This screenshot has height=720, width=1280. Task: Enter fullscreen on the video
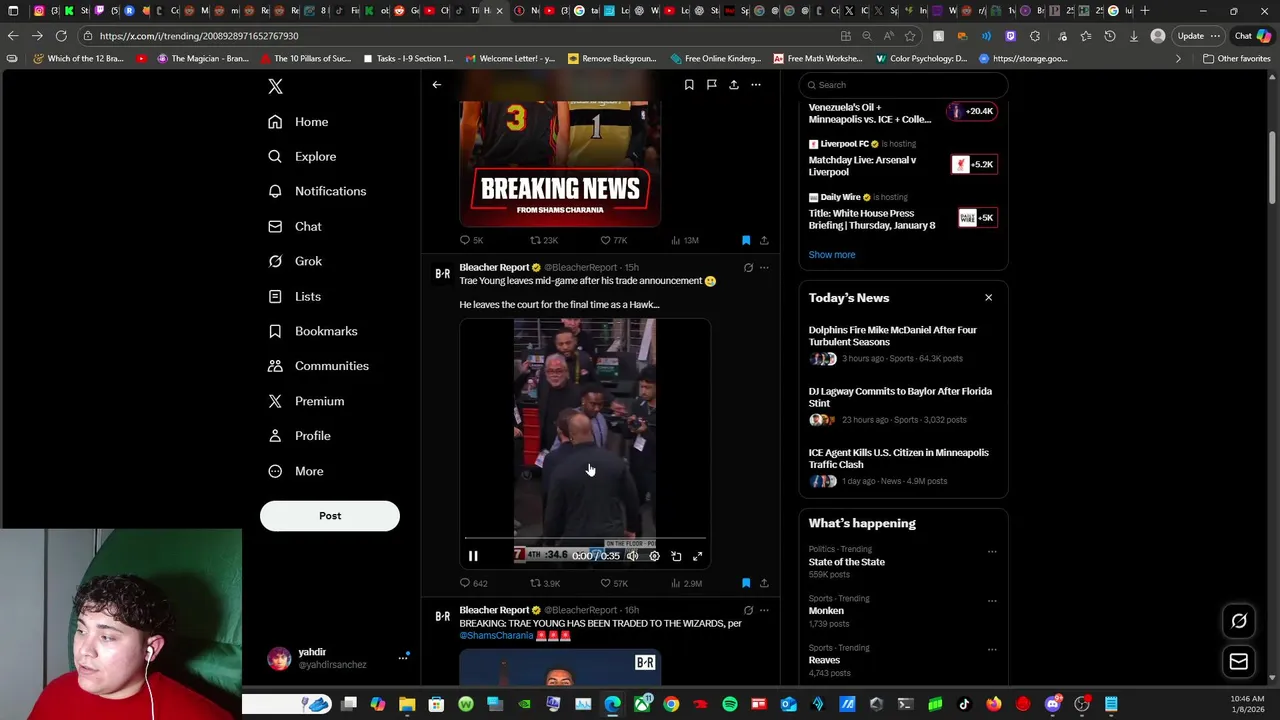pyautogui.click(x=698, y=556)
